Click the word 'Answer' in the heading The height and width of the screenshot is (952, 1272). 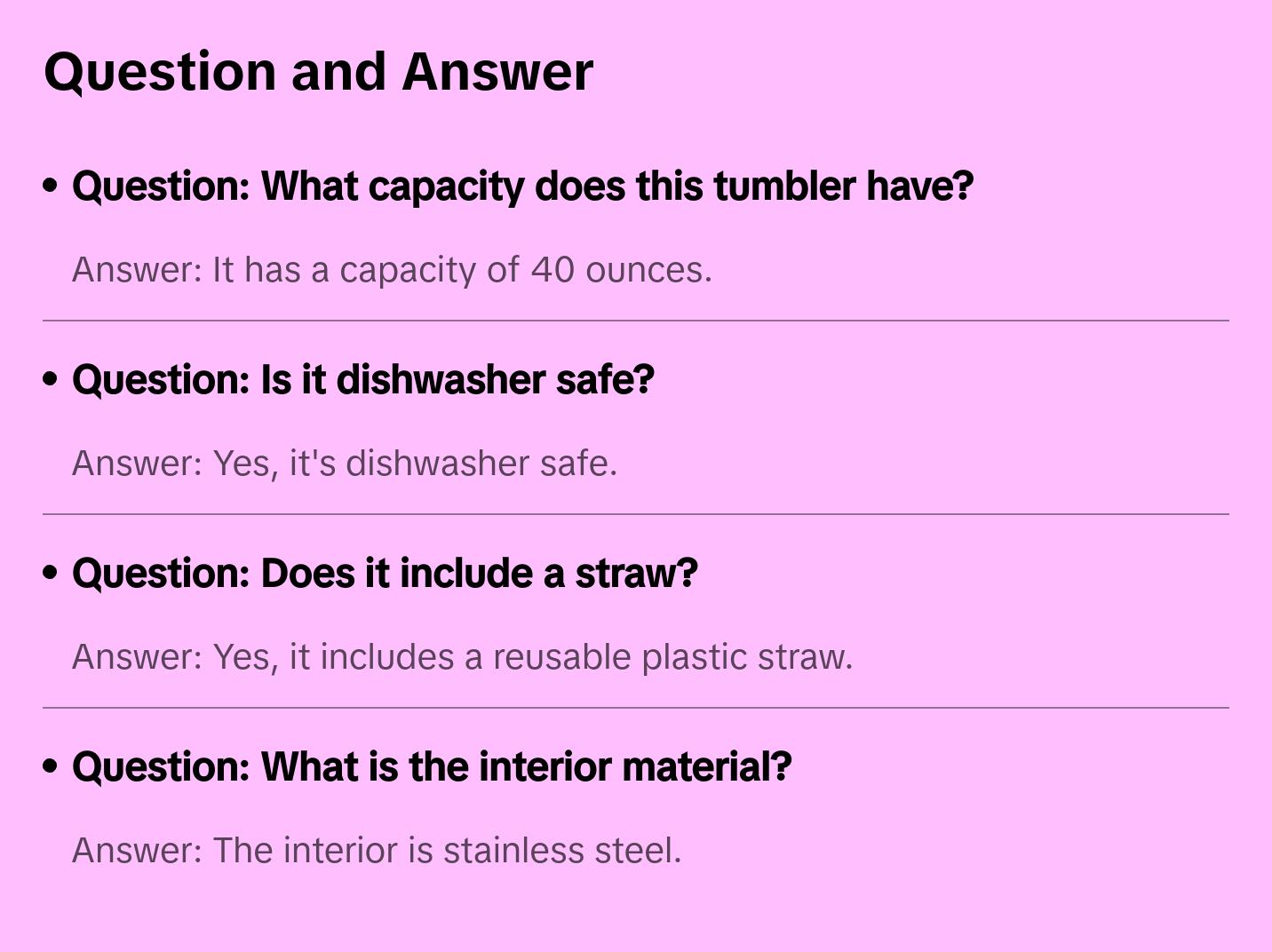point(497,71)
